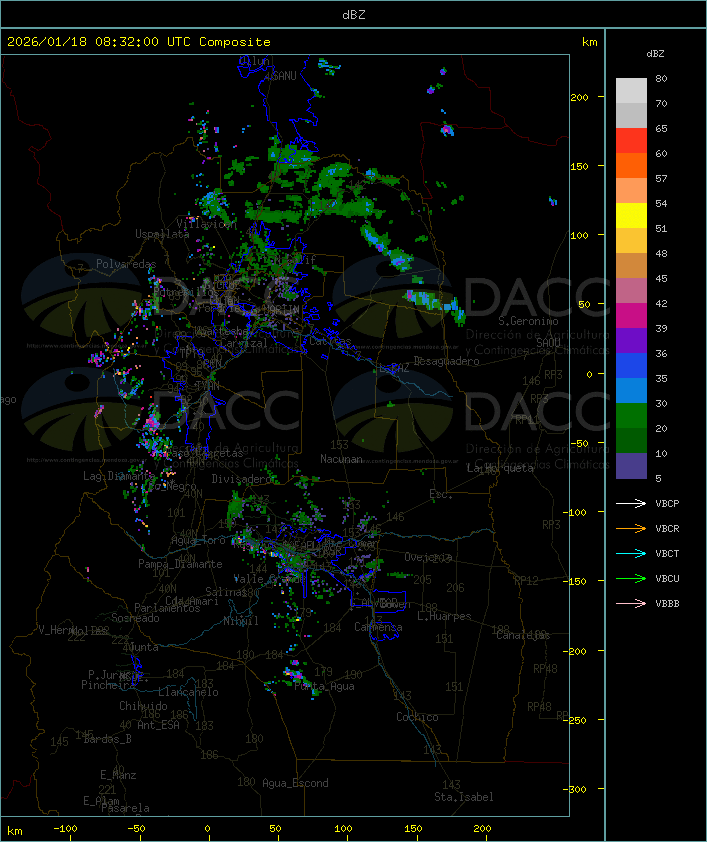
Task: Pick the light gray 70-80 dBZ swatch
Action: 631,91
